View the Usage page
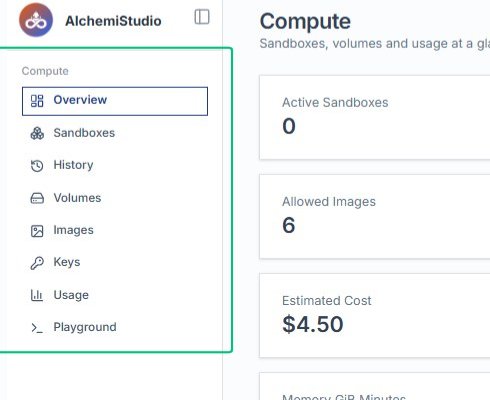The image size is (490, 400). (115, 295)
